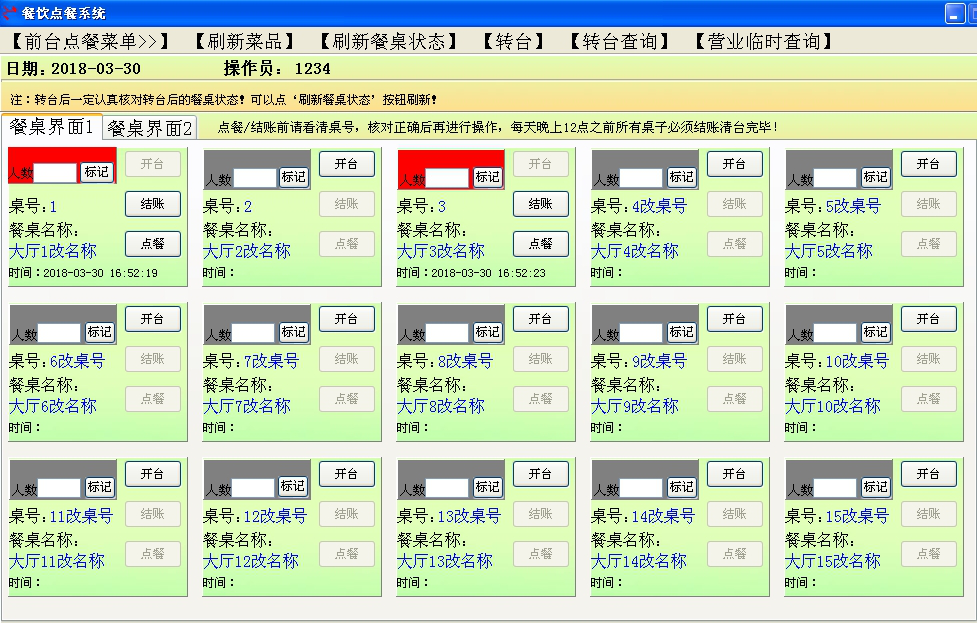Viewport: 977px width, 623px height.
Task: Click 结账 button for table 1
Action: coord(153,204)
